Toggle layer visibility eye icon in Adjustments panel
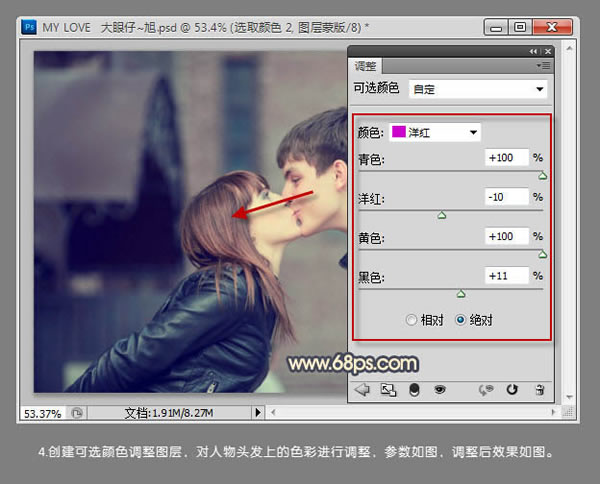 point(439,390)
